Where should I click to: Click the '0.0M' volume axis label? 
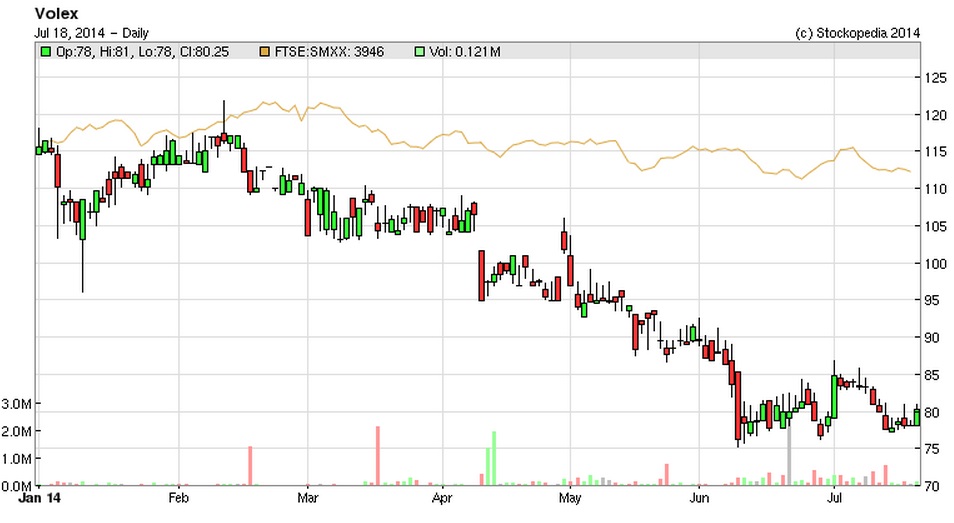point(17,485)
